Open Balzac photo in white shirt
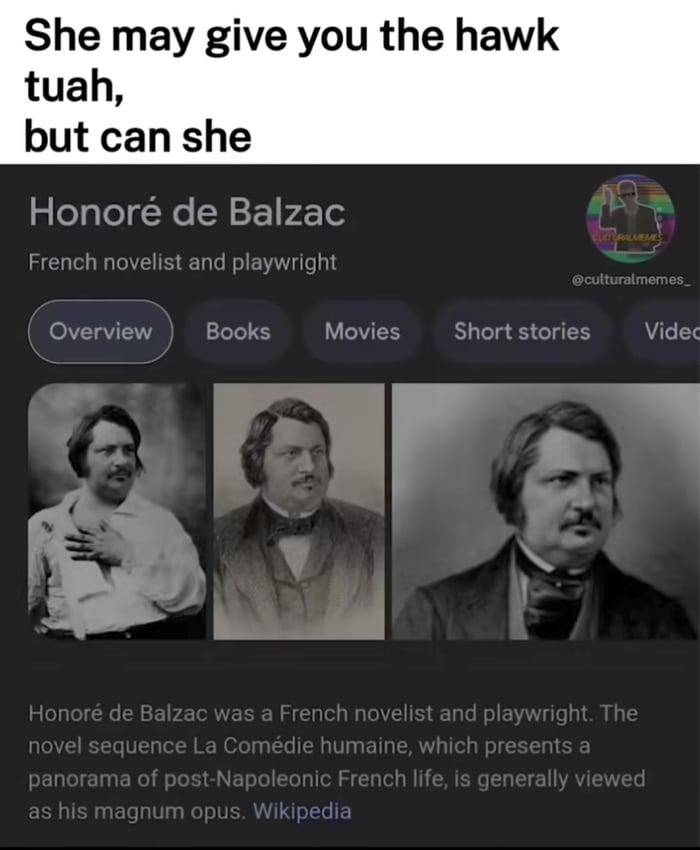The image size is (700, 850). pyautogui.click(x=117, y=511)
